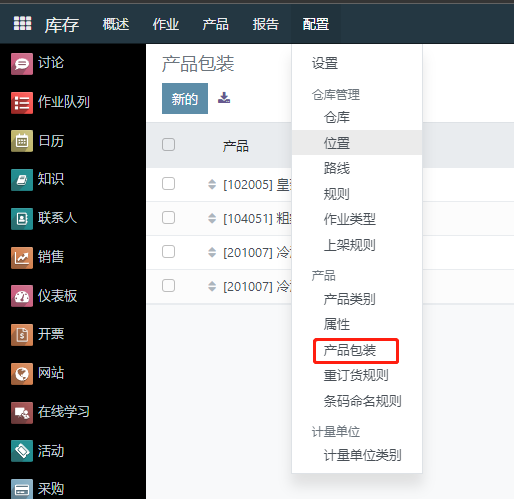Open the 日历 calendar icon
This screenshot has width=514, height=499.
click(22, 141)
